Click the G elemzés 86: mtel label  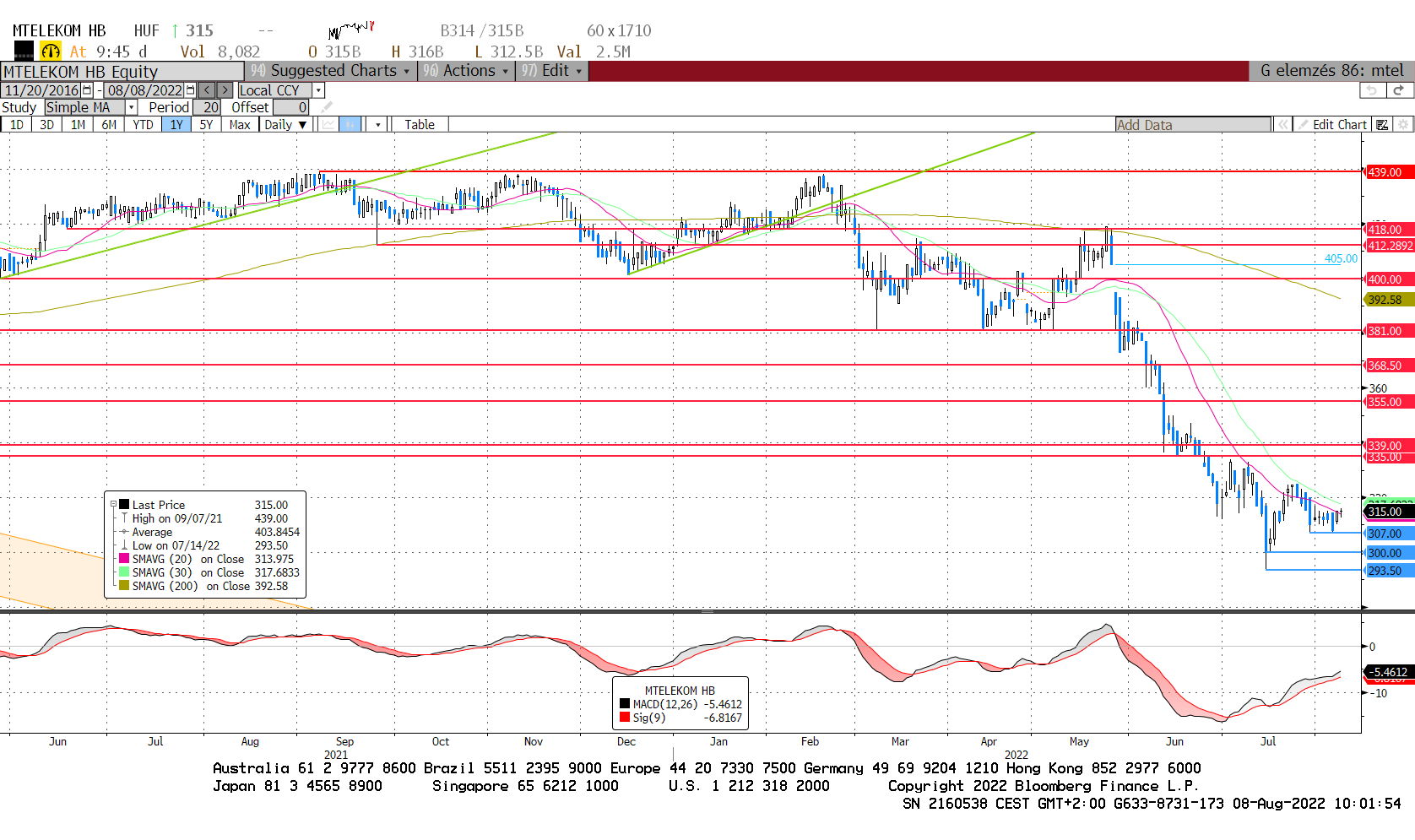tap(1331, 71)
